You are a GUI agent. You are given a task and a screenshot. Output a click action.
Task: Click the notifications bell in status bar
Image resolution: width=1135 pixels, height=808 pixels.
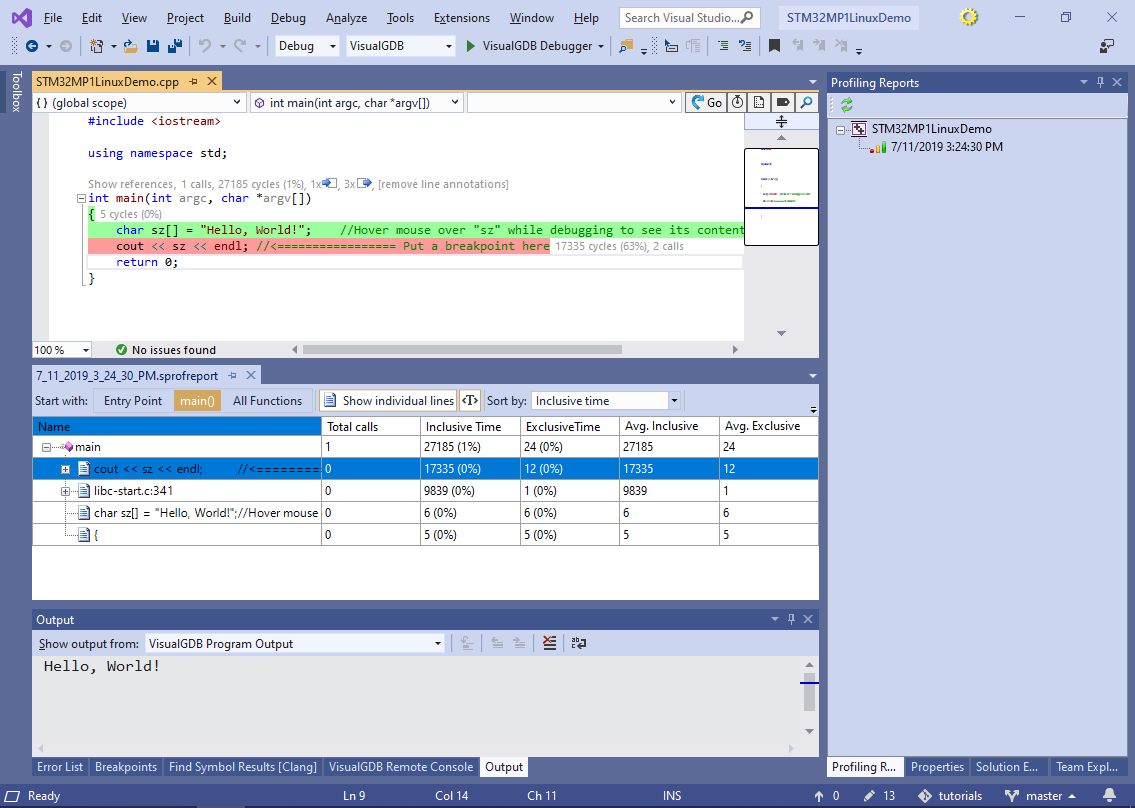pyautogui.click(x=1109, y=796)
